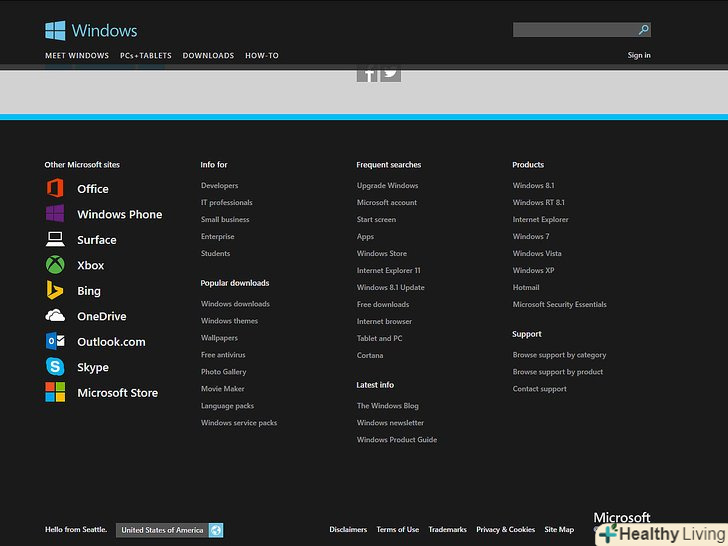Click the Windows Phone icon

55,214
